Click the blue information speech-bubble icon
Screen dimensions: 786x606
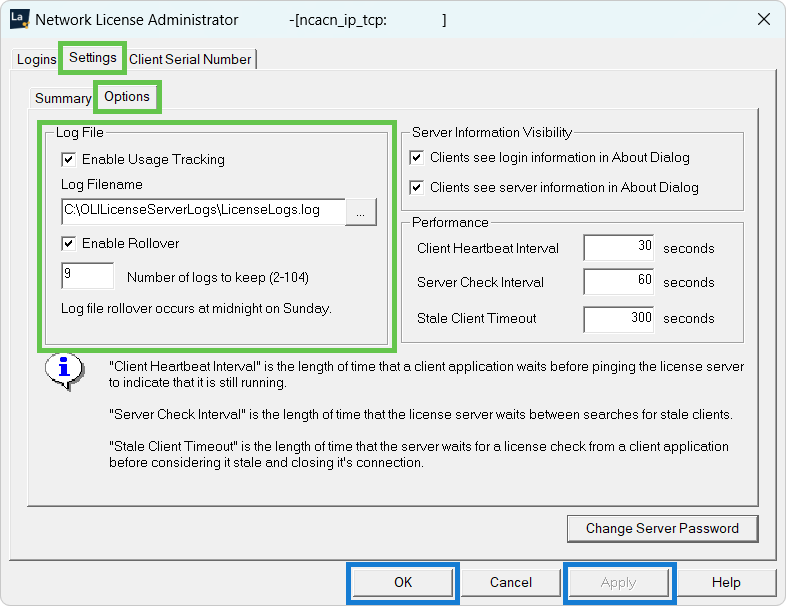tap(64, 371)
